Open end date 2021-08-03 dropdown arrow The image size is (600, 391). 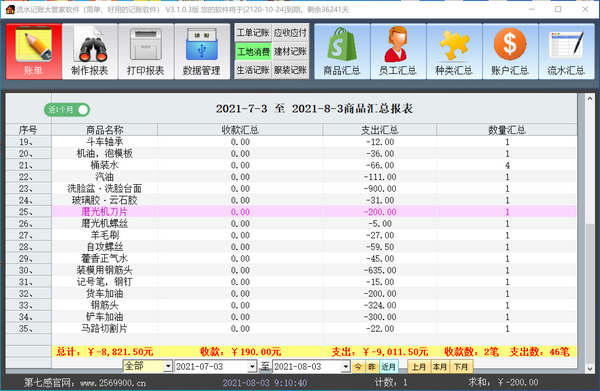[x=345, y=367]
